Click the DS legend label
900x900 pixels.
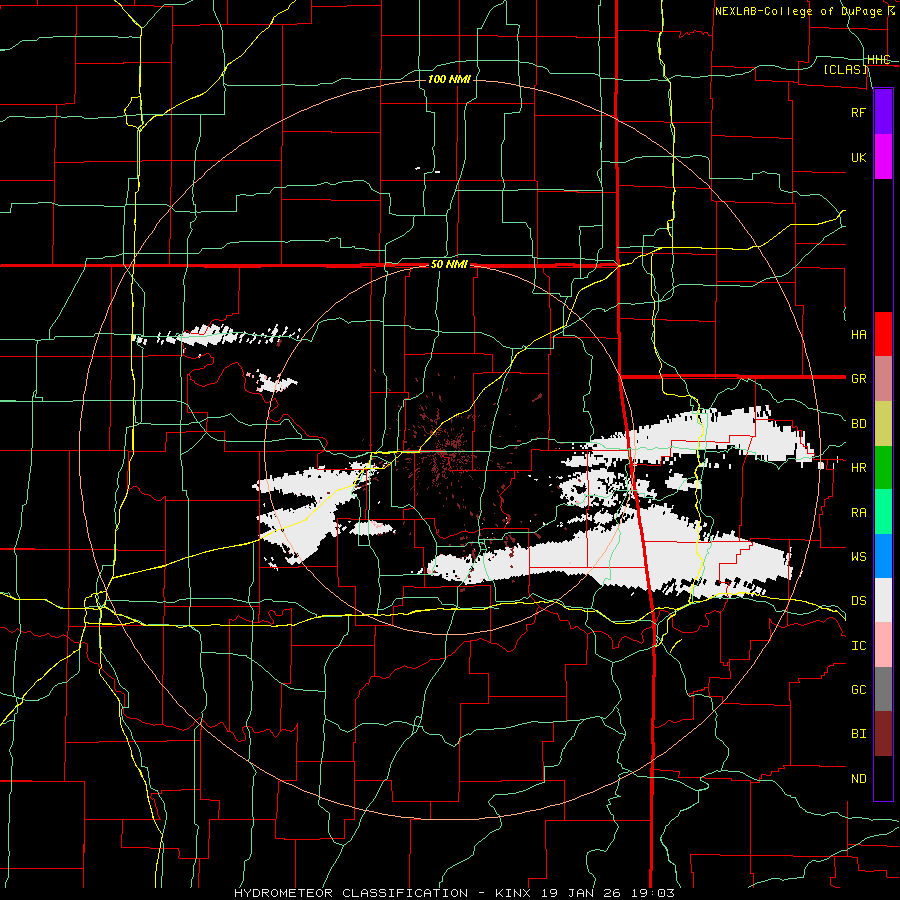pos(858,601)
